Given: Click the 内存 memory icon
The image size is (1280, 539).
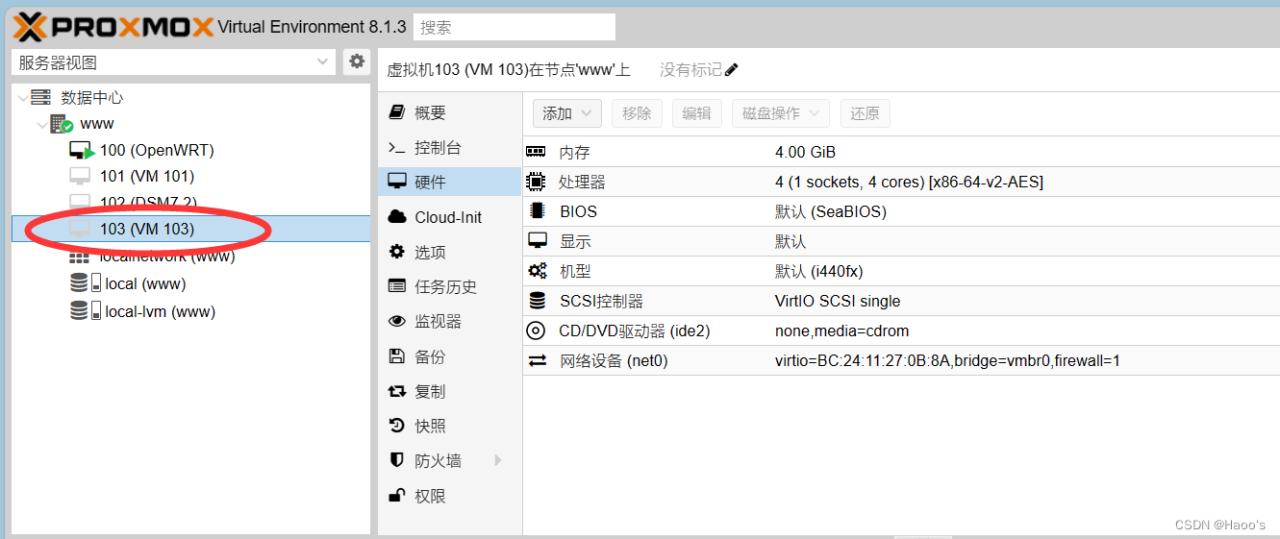Looking at the screenshot, I should tap(536, 152).
